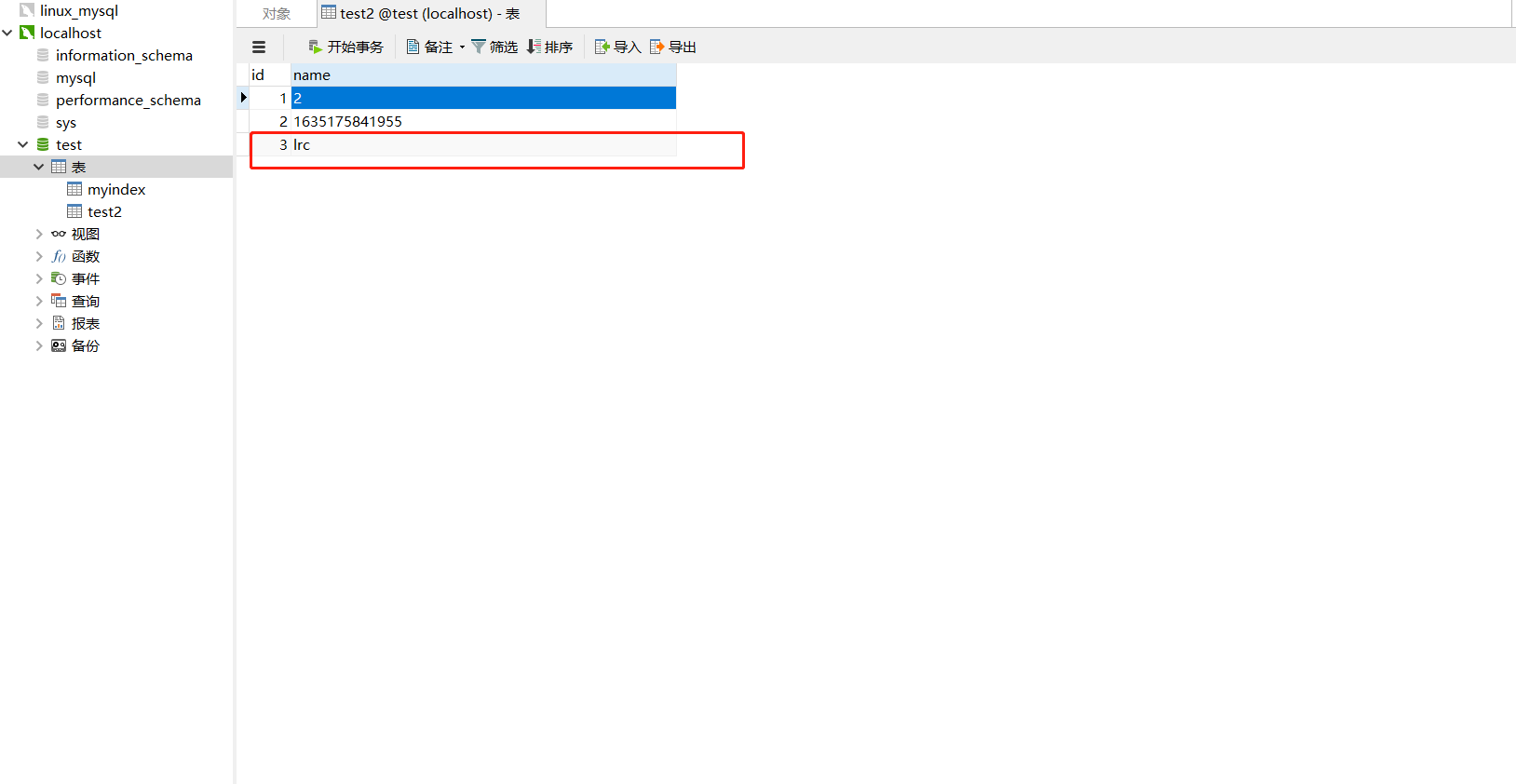Select the test2 @test (localhost) tab
The width and height of the screenshot is (1516, 784).
pos(430,14)
